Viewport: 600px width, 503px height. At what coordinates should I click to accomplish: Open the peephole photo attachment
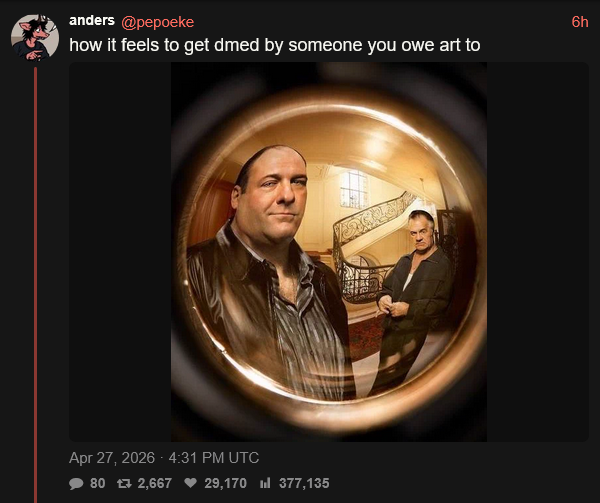329,252
